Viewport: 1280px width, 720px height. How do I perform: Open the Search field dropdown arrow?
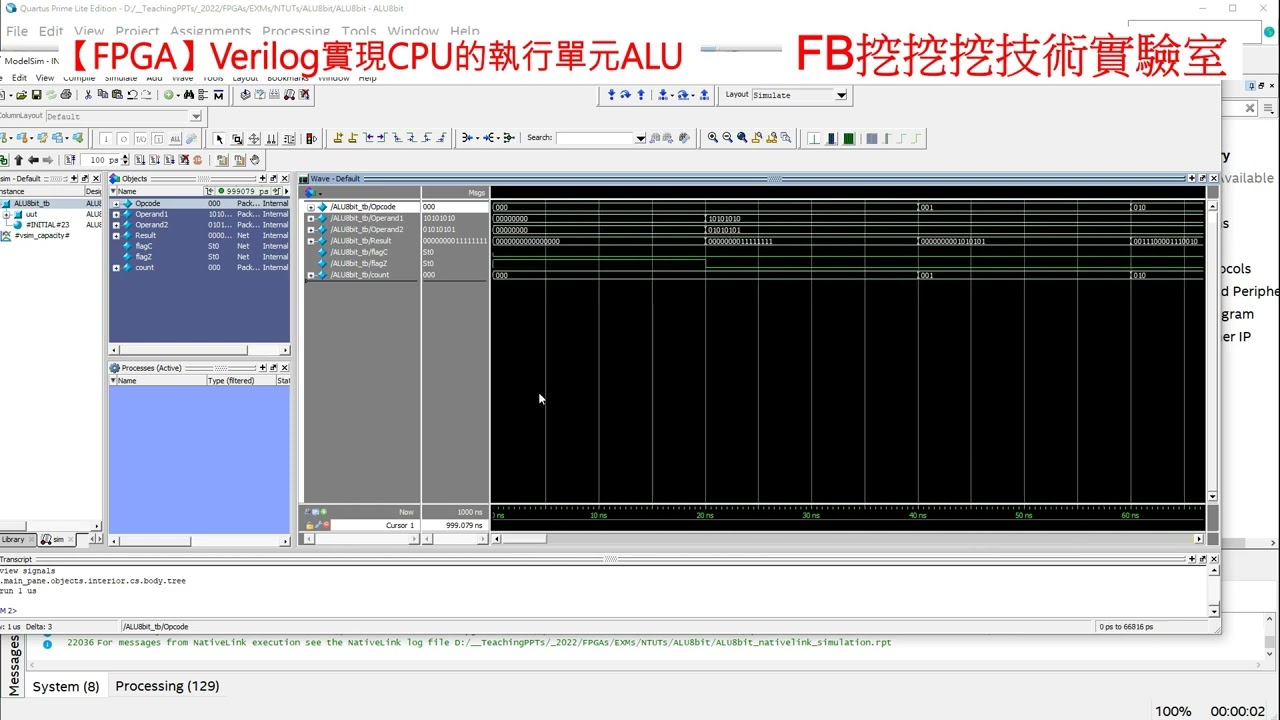coord(640,138)
